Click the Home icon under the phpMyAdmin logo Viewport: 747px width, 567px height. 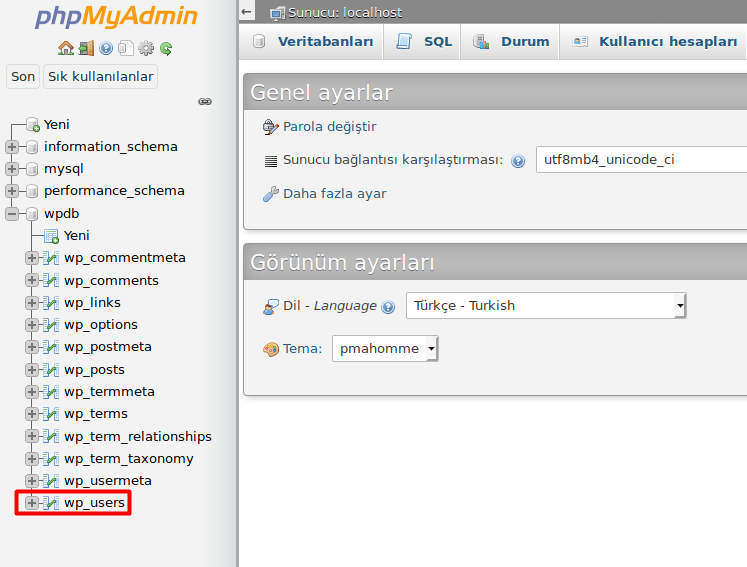tap(66, 48)
